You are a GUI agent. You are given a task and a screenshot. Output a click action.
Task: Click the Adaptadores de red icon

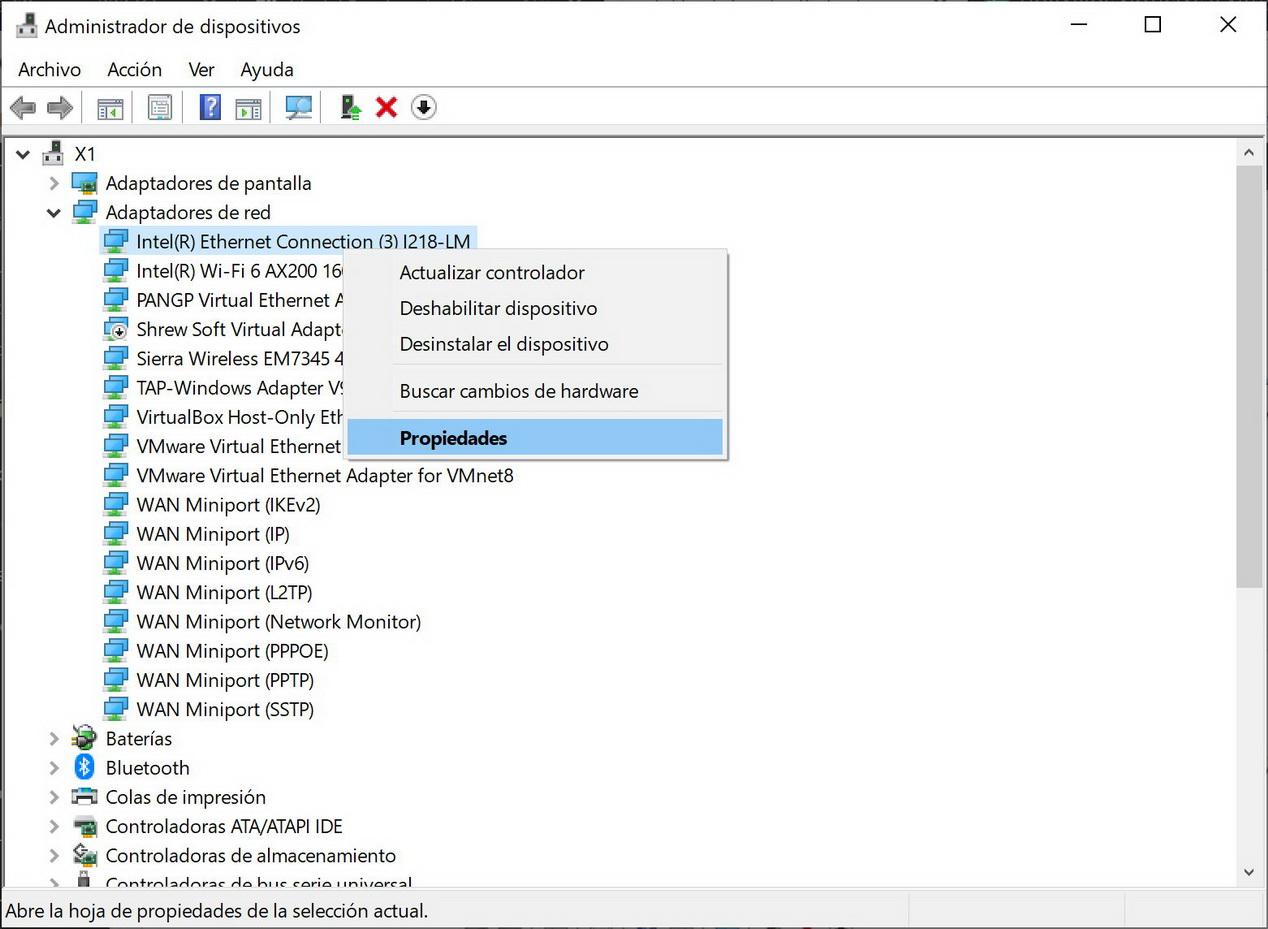tap(85, 212)
